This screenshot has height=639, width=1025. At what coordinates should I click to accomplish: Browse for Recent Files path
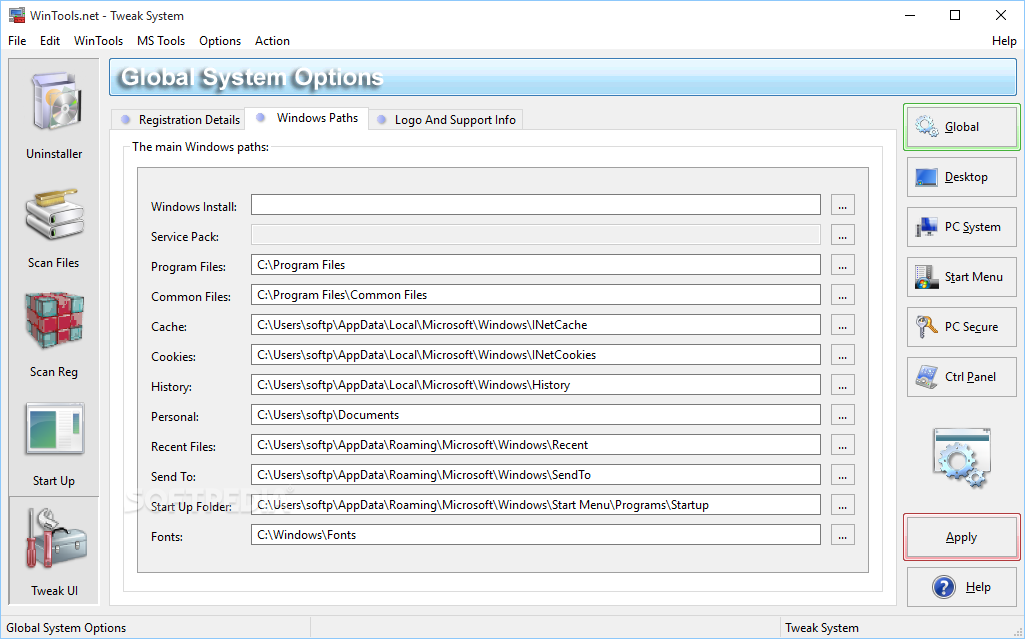(843, 446)
